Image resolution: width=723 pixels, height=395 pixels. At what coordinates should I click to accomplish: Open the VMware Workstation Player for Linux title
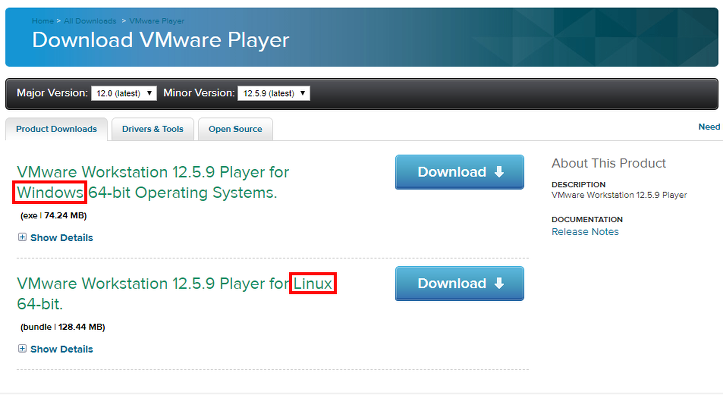pos(175,294)
